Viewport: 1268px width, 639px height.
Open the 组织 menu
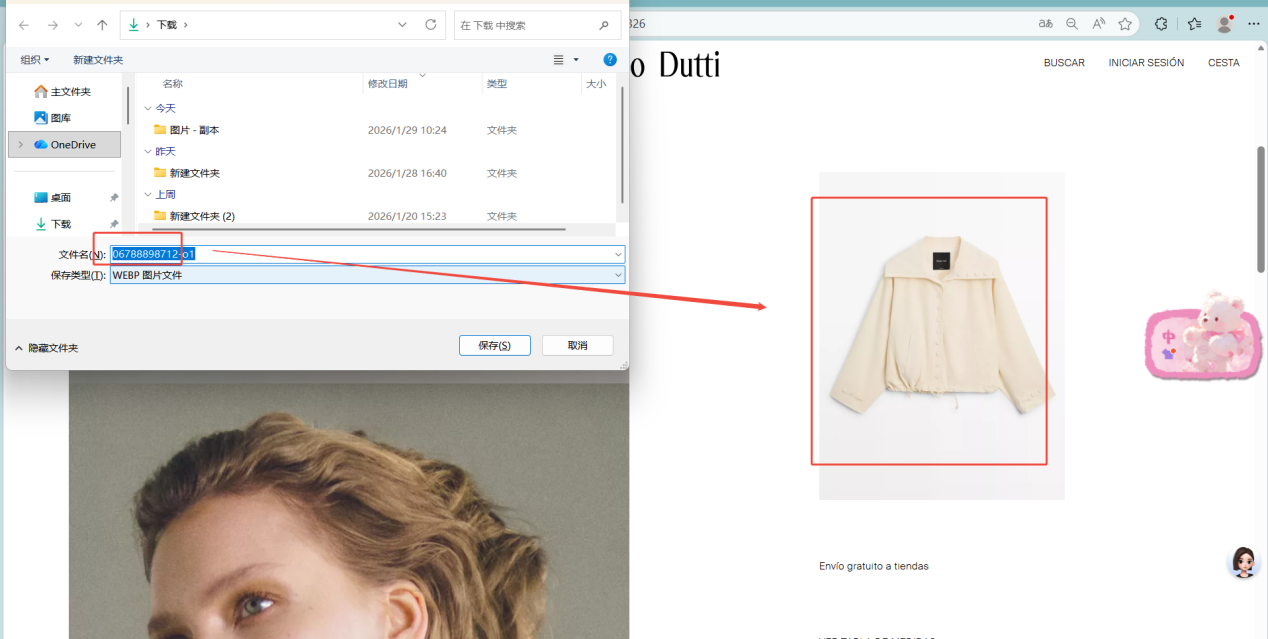(35, 60)
